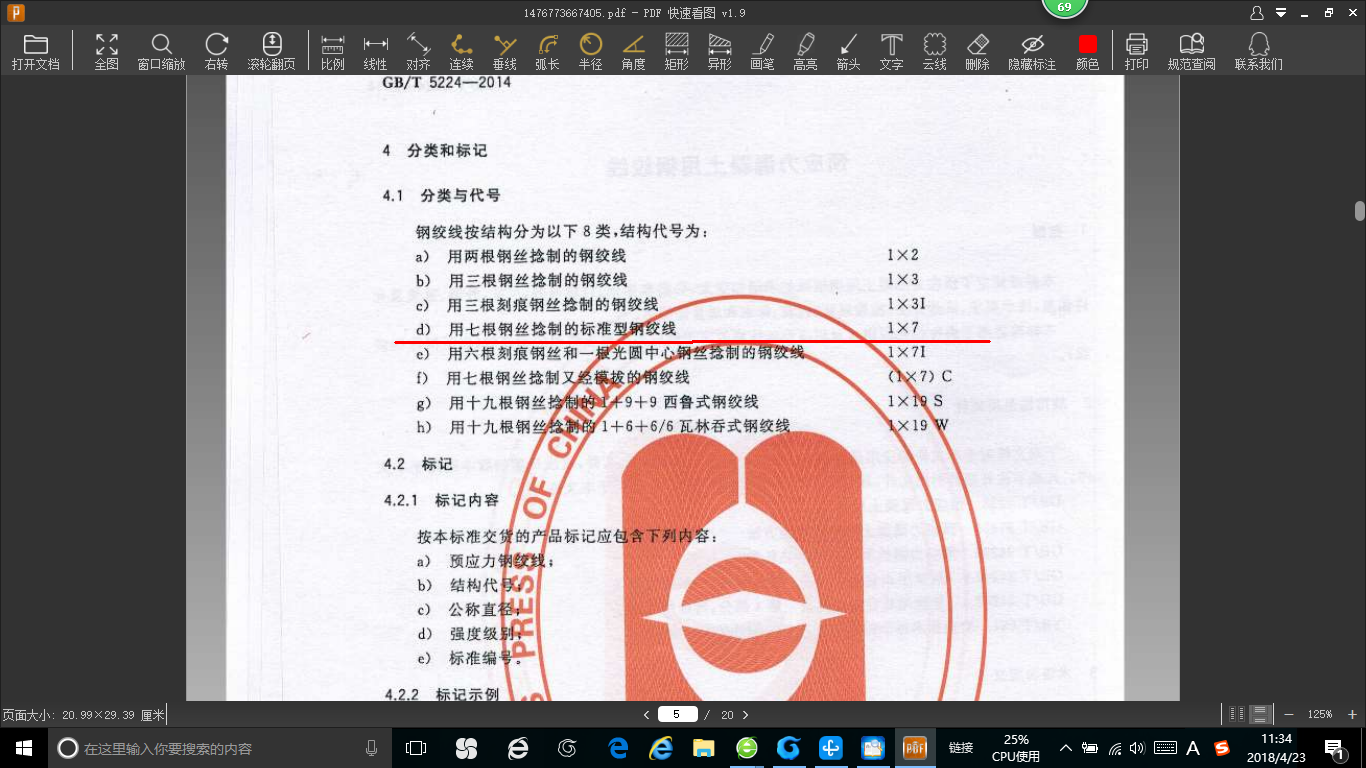The image size is (1366, 768).
Task: Go to the next page arrow
Action: (745, 715)
